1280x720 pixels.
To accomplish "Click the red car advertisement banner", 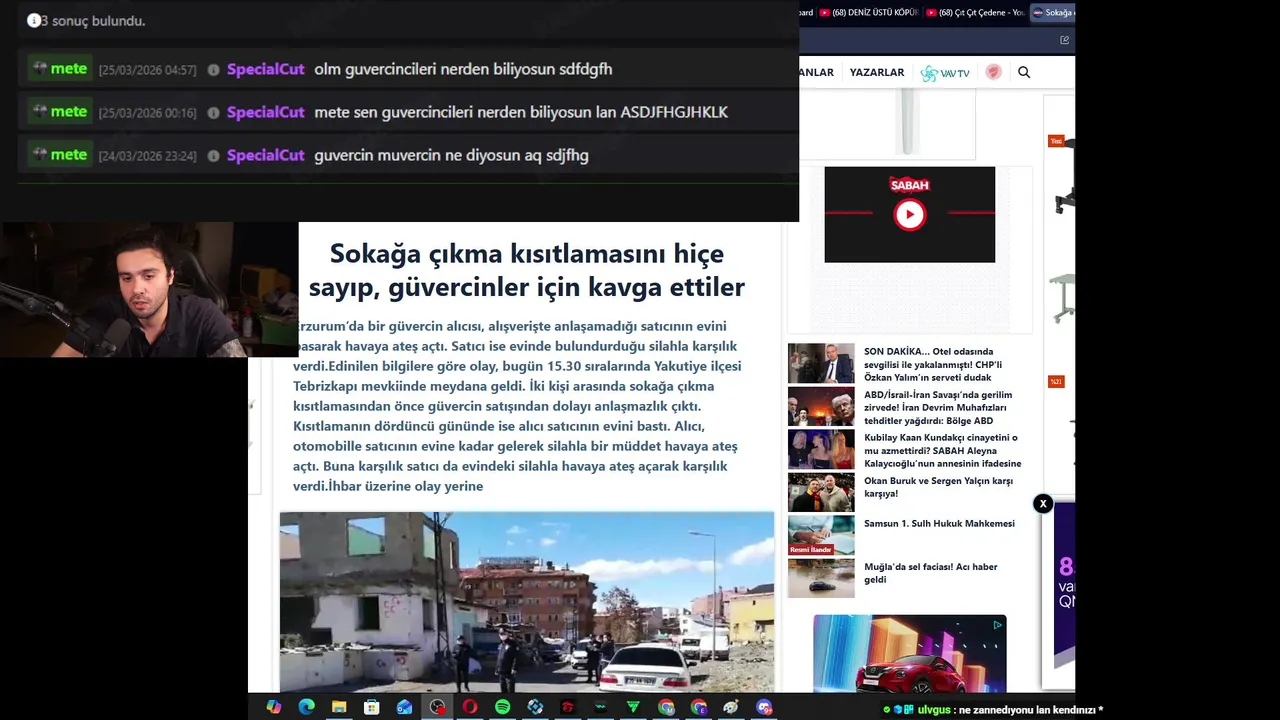I will point(909,653).
